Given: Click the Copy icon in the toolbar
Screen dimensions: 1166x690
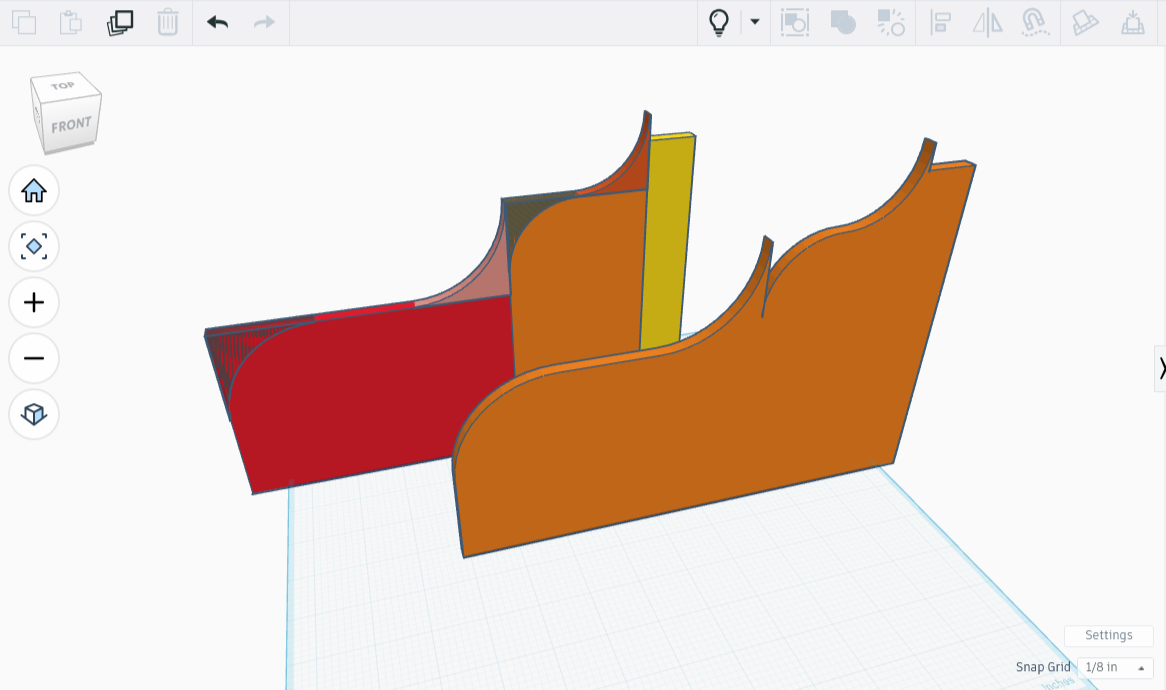Looking at the screenshot, I should pyautogui.click(x=24, y=22).
